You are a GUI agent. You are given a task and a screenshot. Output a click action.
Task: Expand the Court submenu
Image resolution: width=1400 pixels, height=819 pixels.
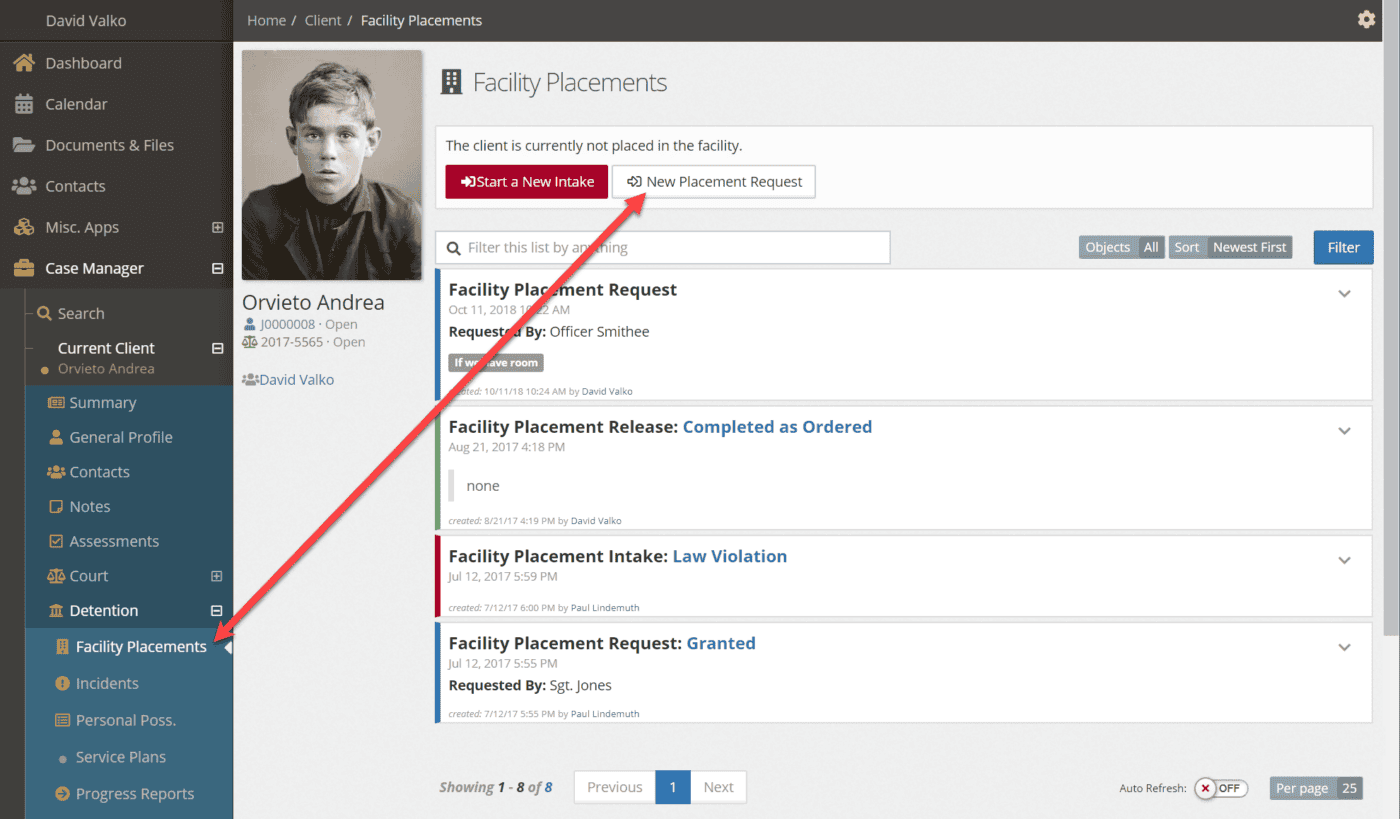coord(216,576)
